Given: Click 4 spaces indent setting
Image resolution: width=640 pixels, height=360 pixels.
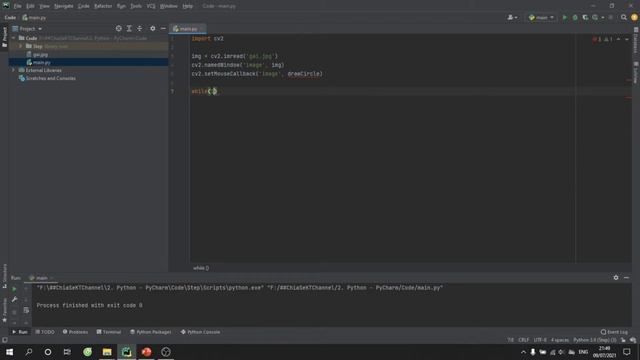Looking at the screenshot, I should pyautogui.click(x=560, y=340).
